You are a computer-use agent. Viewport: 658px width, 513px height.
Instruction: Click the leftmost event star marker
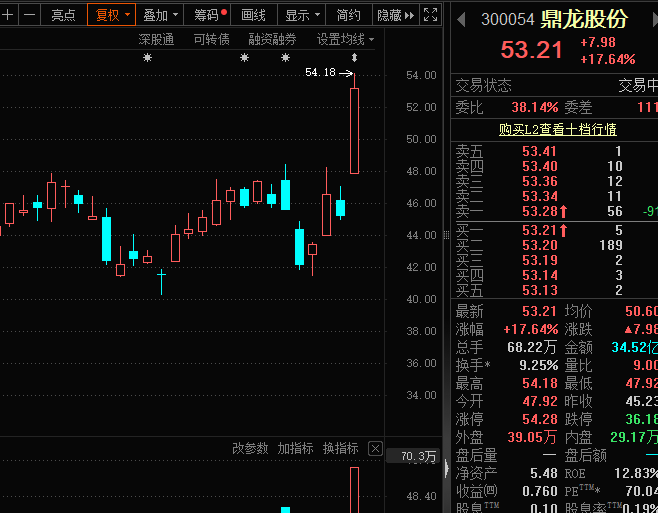(x=148, y=59)
